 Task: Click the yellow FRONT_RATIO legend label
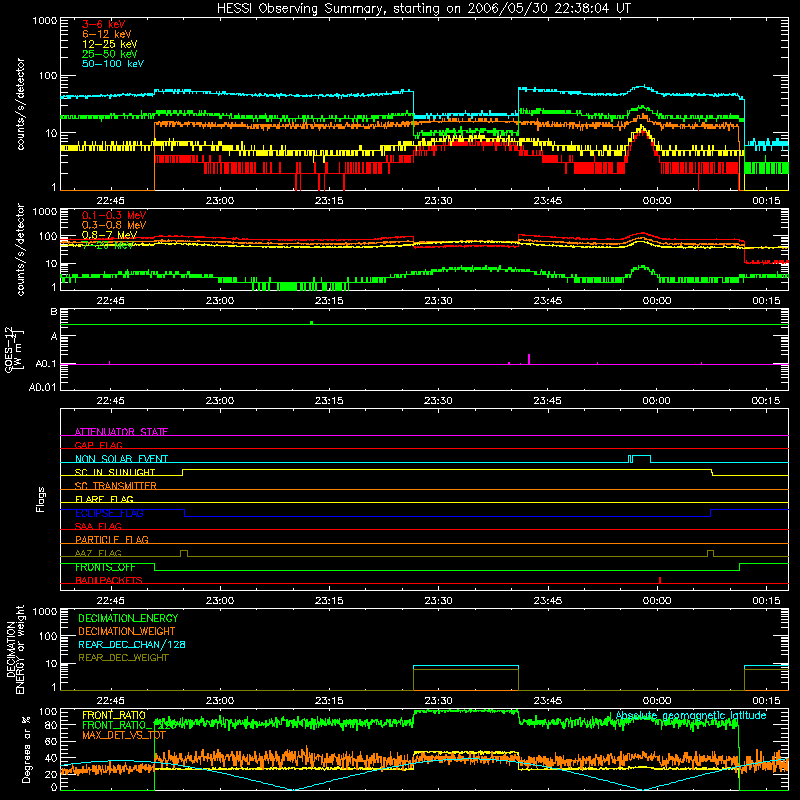pyautogui.click(x=114, y=715)
